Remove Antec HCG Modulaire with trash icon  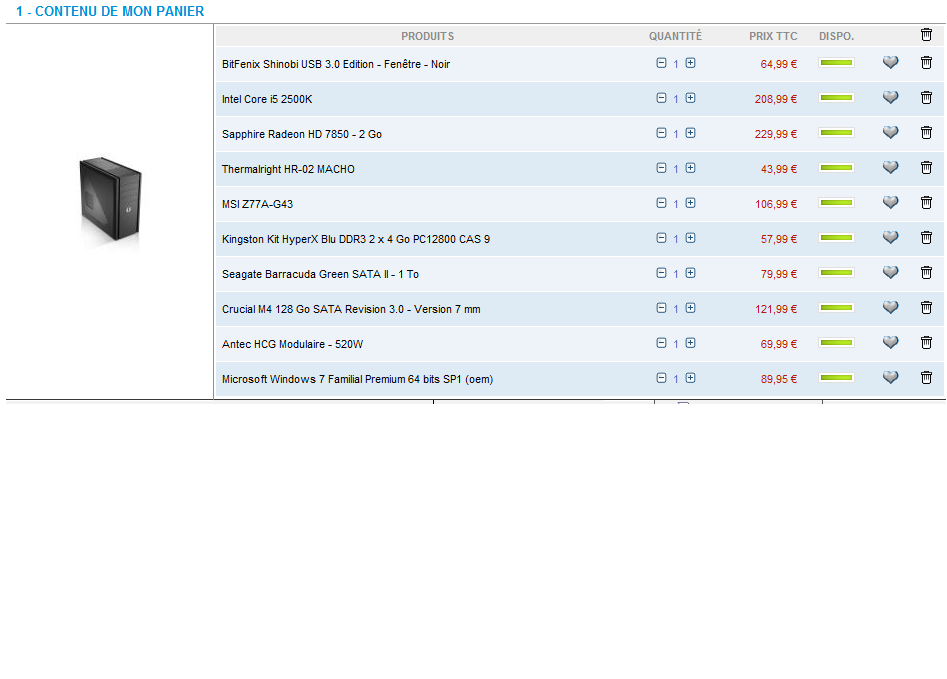tap(926, 343)
